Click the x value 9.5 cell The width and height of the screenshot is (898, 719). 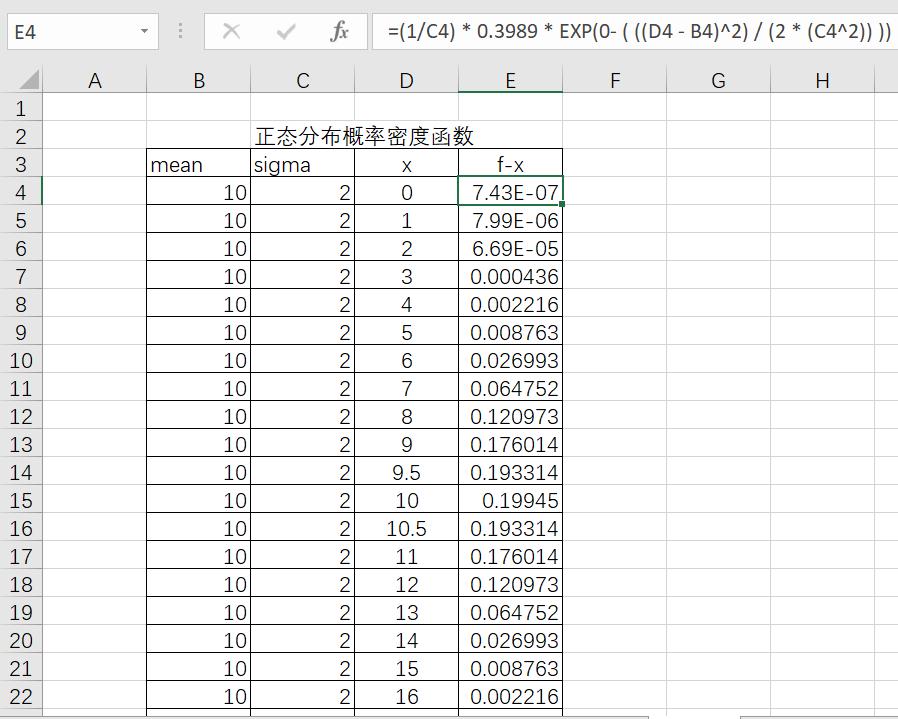(406, 472)
